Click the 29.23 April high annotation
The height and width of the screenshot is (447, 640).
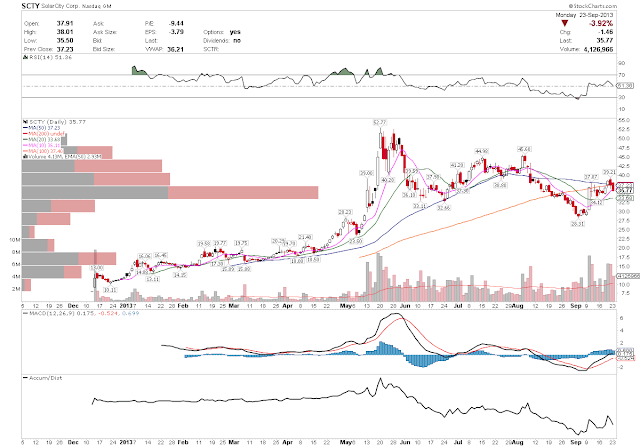(x=344, y=212)
